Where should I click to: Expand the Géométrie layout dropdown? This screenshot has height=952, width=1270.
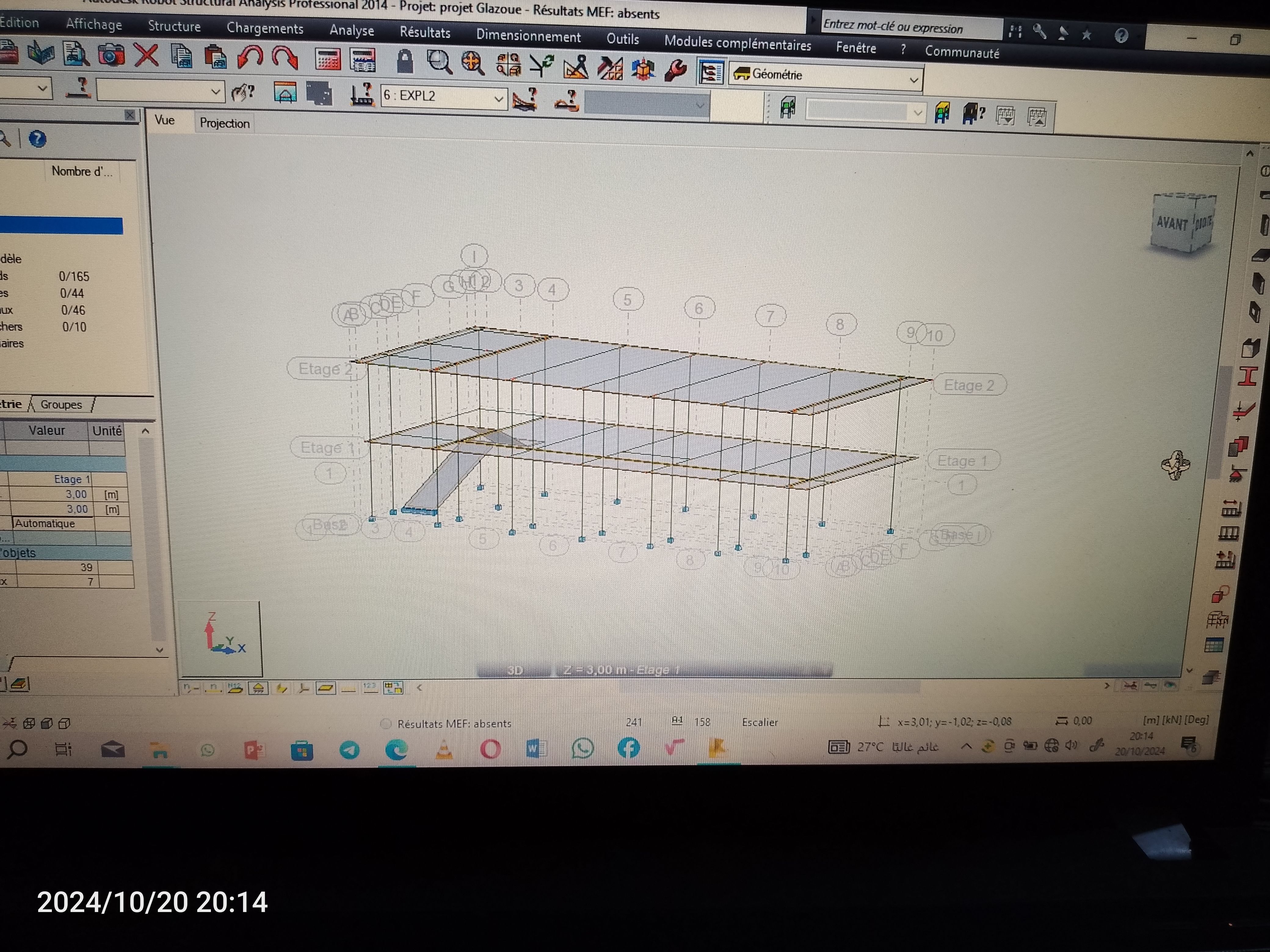click(913, 80)
